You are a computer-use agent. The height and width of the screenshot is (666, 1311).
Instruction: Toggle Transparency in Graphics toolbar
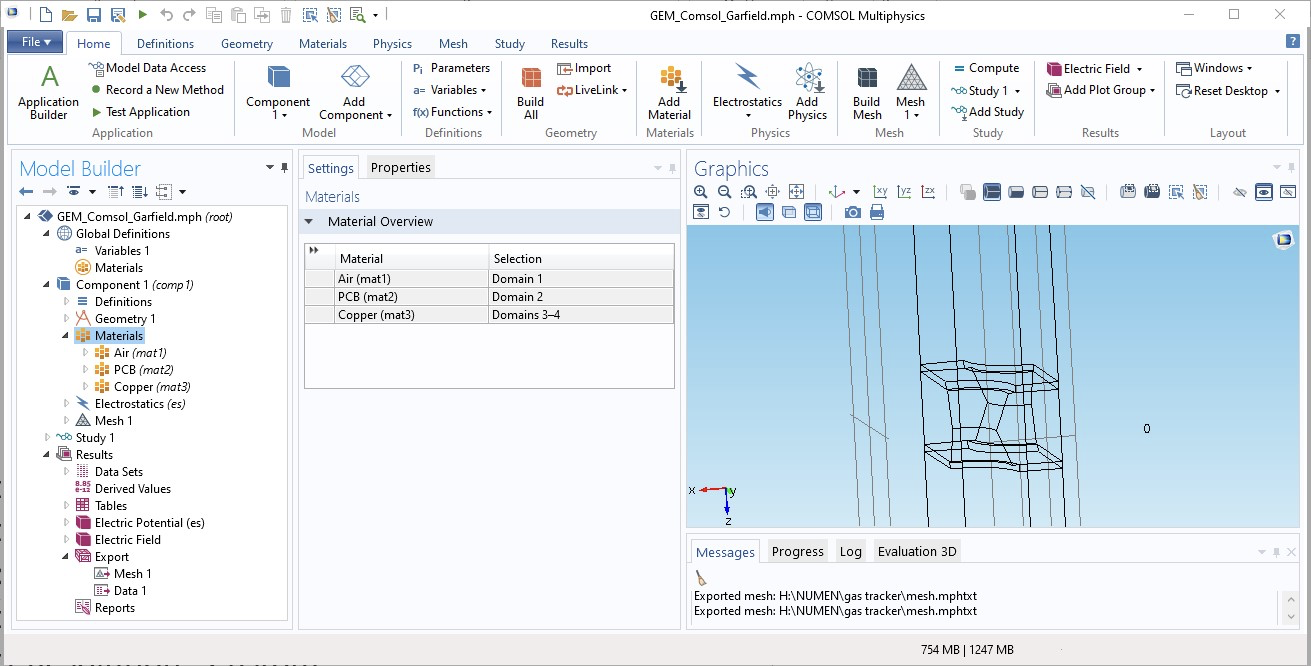point(789,212)
